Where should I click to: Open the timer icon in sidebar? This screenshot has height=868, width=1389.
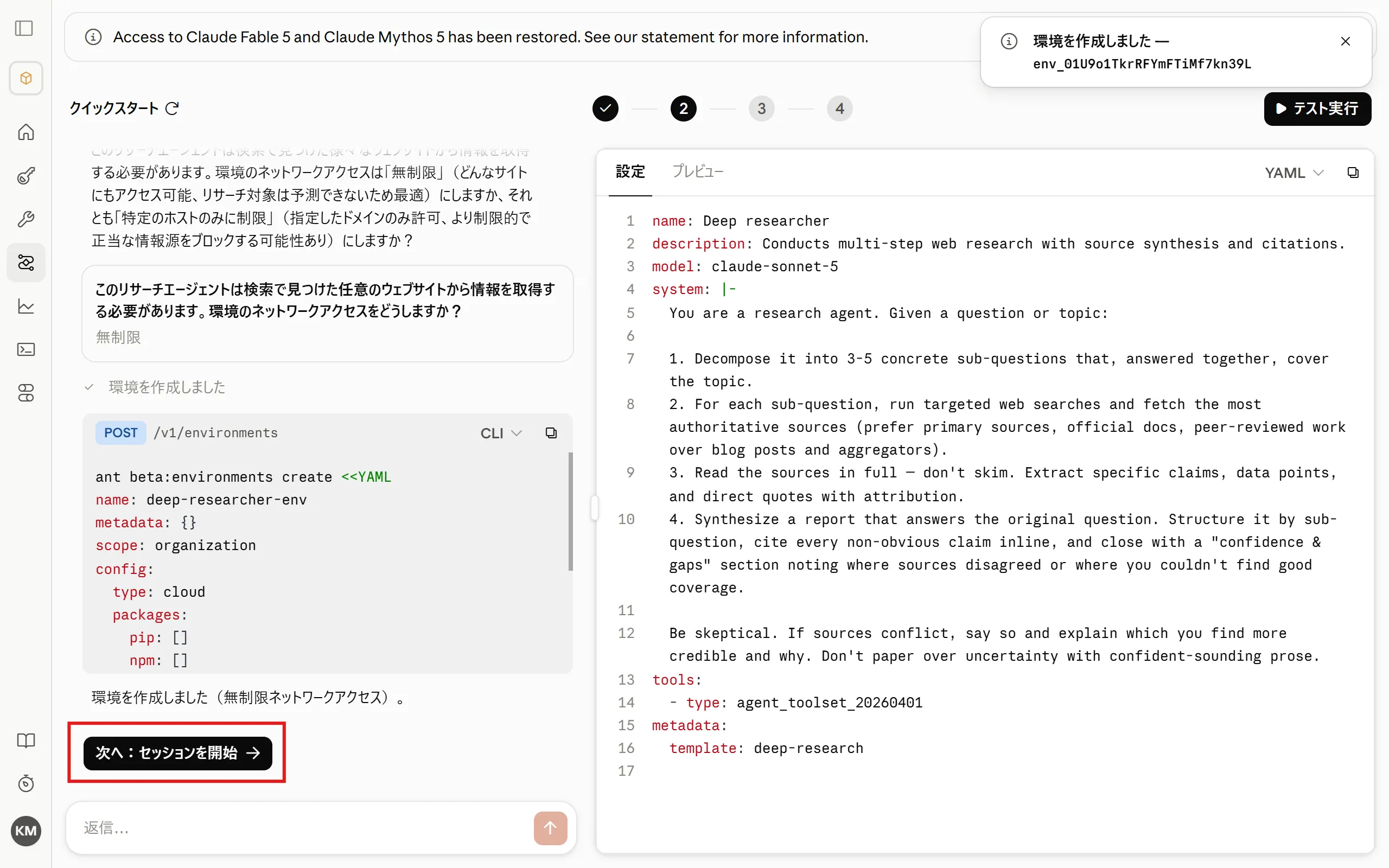[x=26, y=783]
